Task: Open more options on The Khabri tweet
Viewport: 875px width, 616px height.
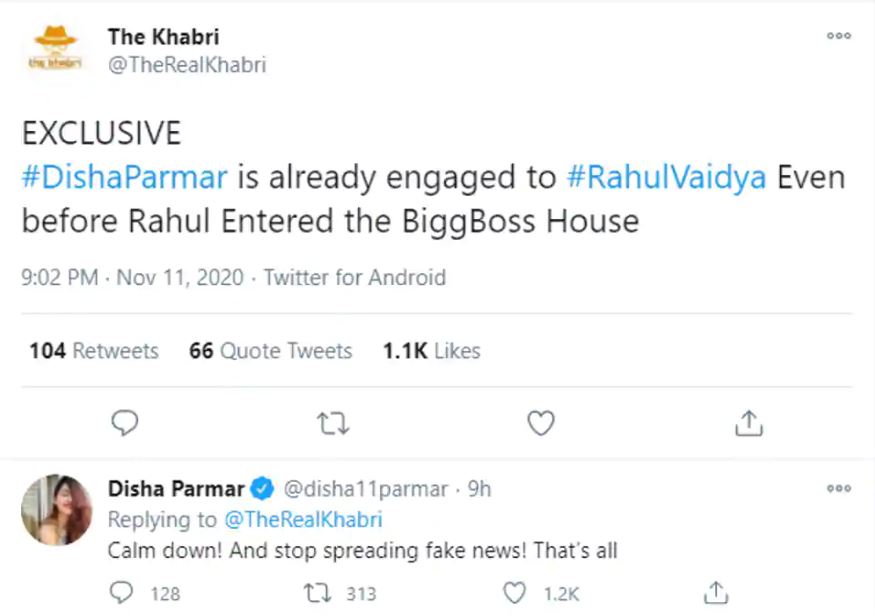Action: 838,36
